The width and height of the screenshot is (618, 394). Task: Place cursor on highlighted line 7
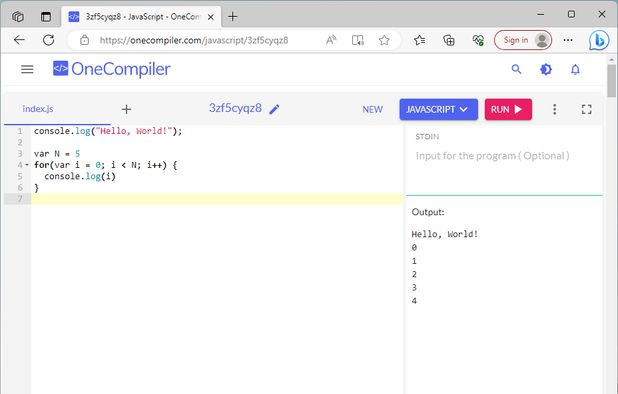[217, 199]
